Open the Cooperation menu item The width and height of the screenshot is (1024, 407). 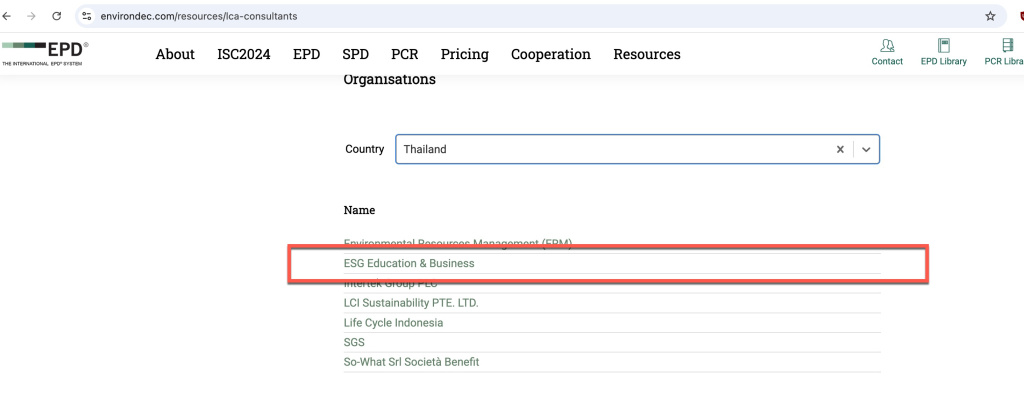point(551,54)
